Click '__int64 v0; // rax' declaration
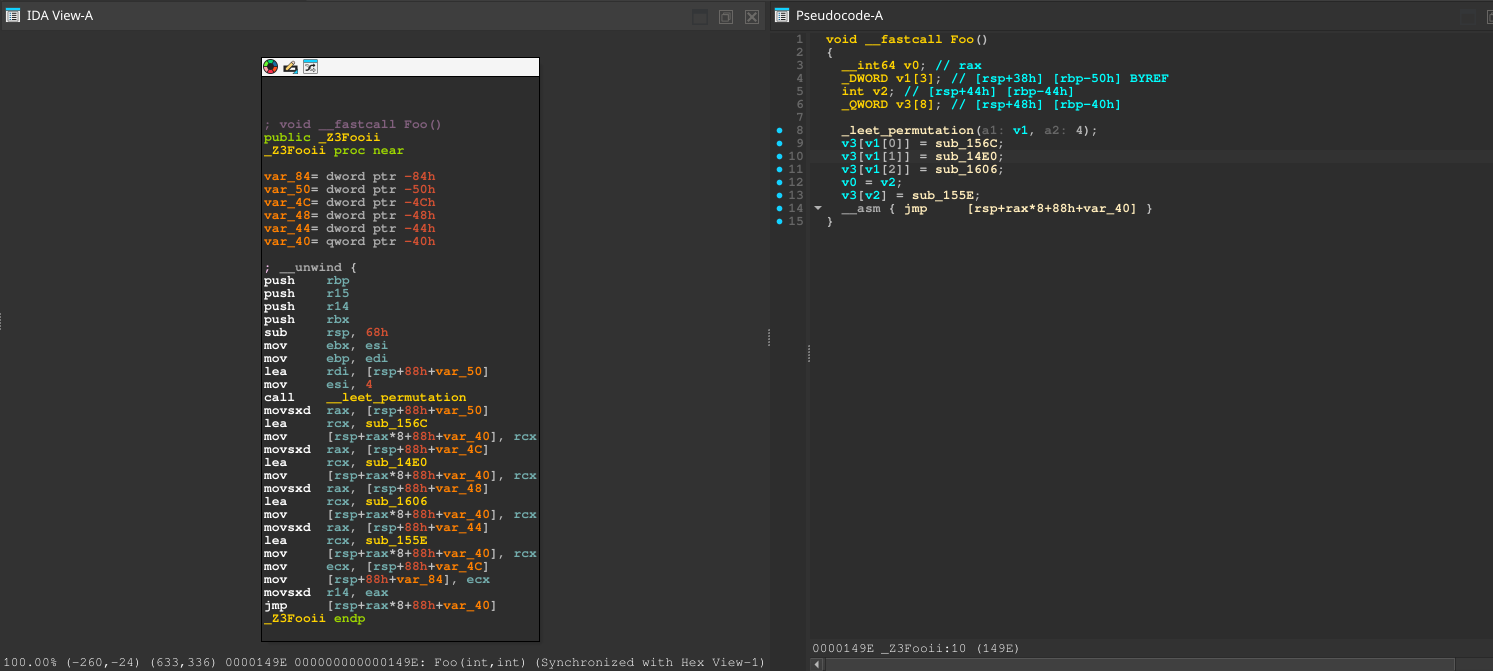The height and width of the screenshot is (671, 1493). pyautogui.click(x=911, y=65)
